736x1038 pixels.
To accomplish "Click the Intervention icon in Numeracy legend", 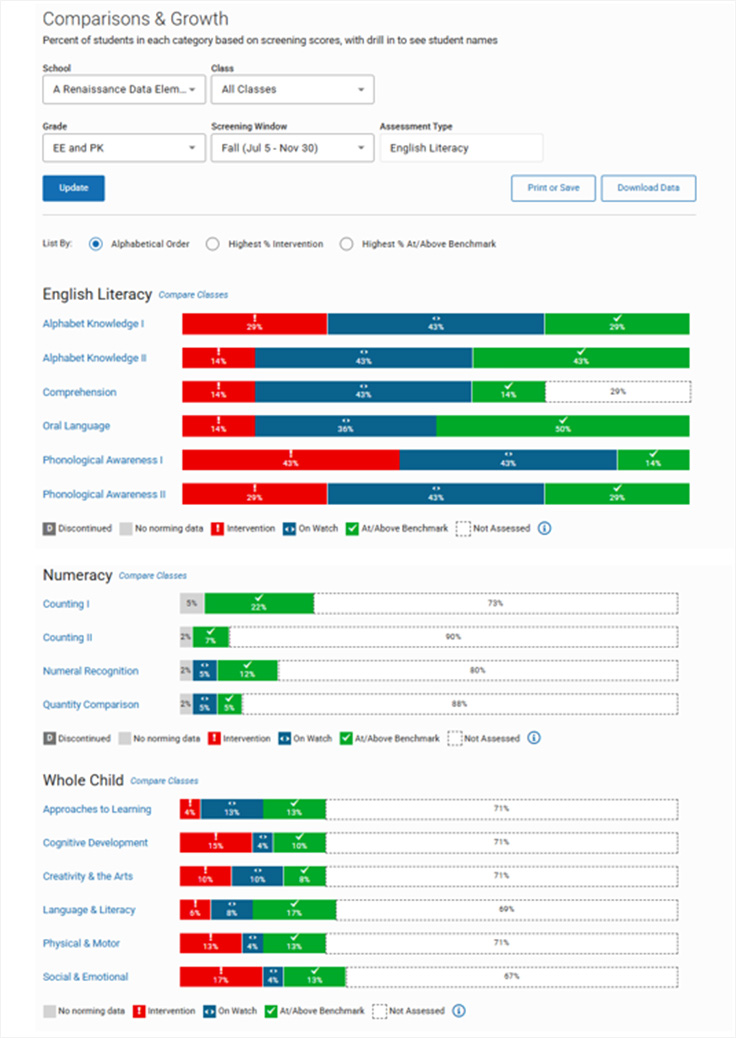I will click(214, 738).
